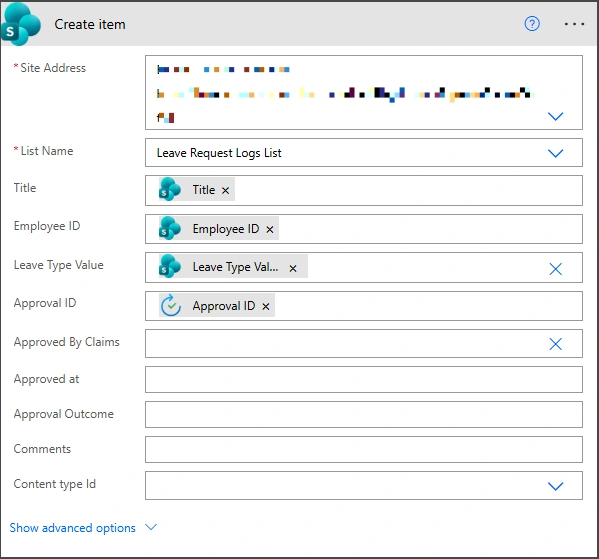Click the Approval ID token's approvals icon

click(x=170, y=305)
